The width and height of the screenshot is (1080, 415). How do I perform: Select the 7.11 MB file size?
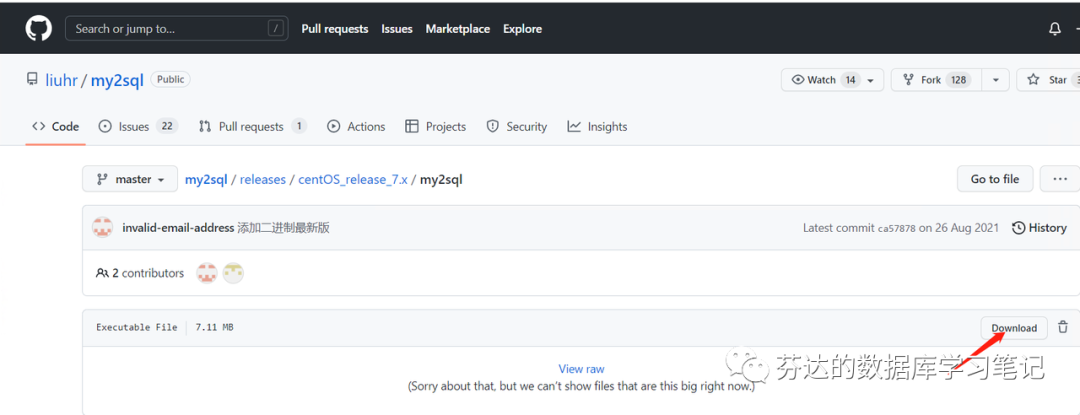[x=214, y=328]
